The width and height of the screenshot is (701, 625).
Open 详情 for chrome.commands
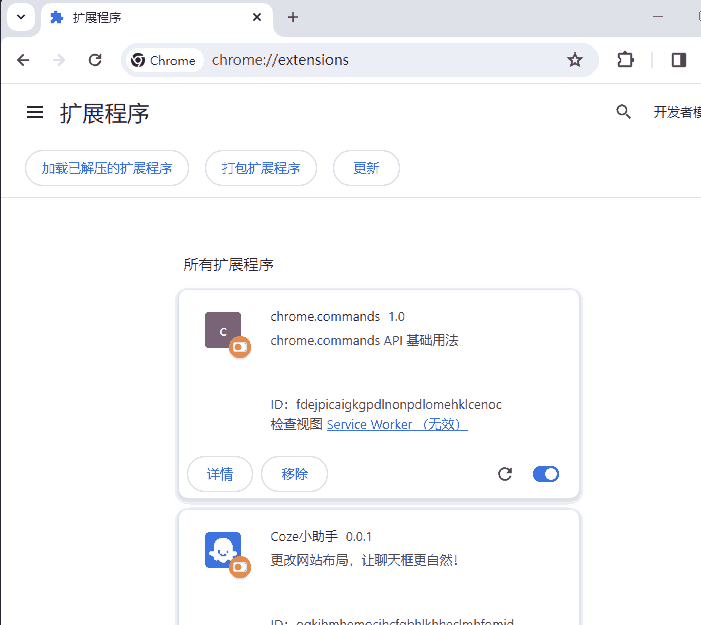[x=220, y=474]
